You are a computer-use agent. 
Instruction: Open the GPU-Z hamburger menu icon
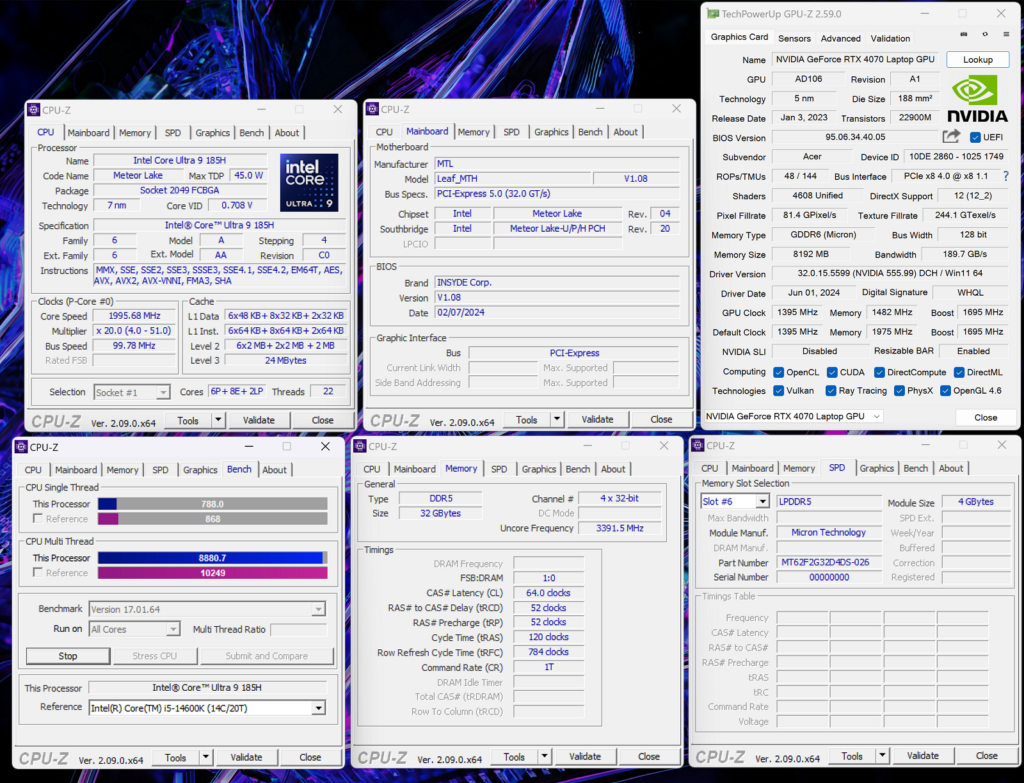coord(1006,35)
